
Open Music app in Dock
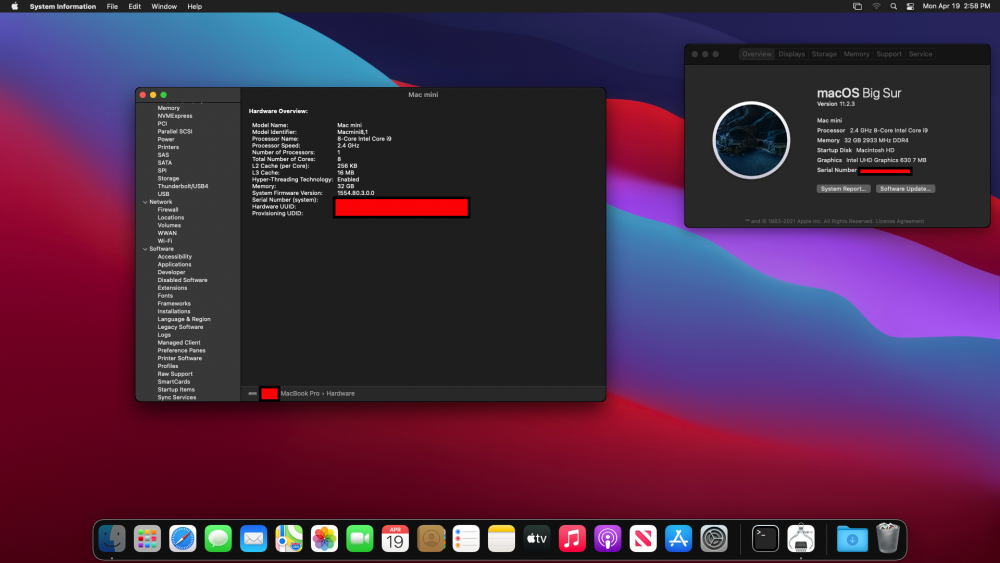(572, 539)
